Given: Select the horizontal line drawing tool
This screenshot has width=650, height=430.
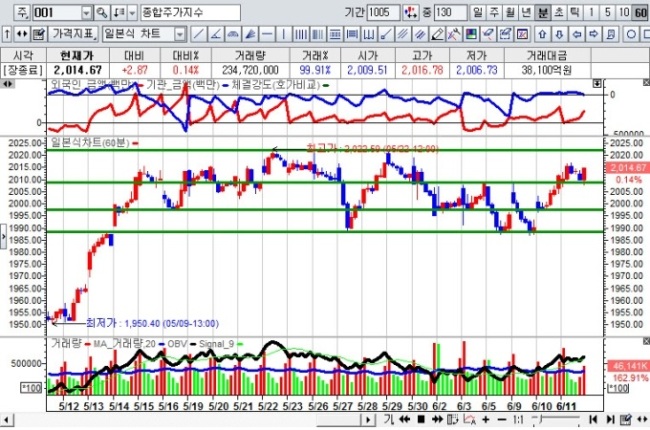Looking at the screenshot, I should 267,34.
